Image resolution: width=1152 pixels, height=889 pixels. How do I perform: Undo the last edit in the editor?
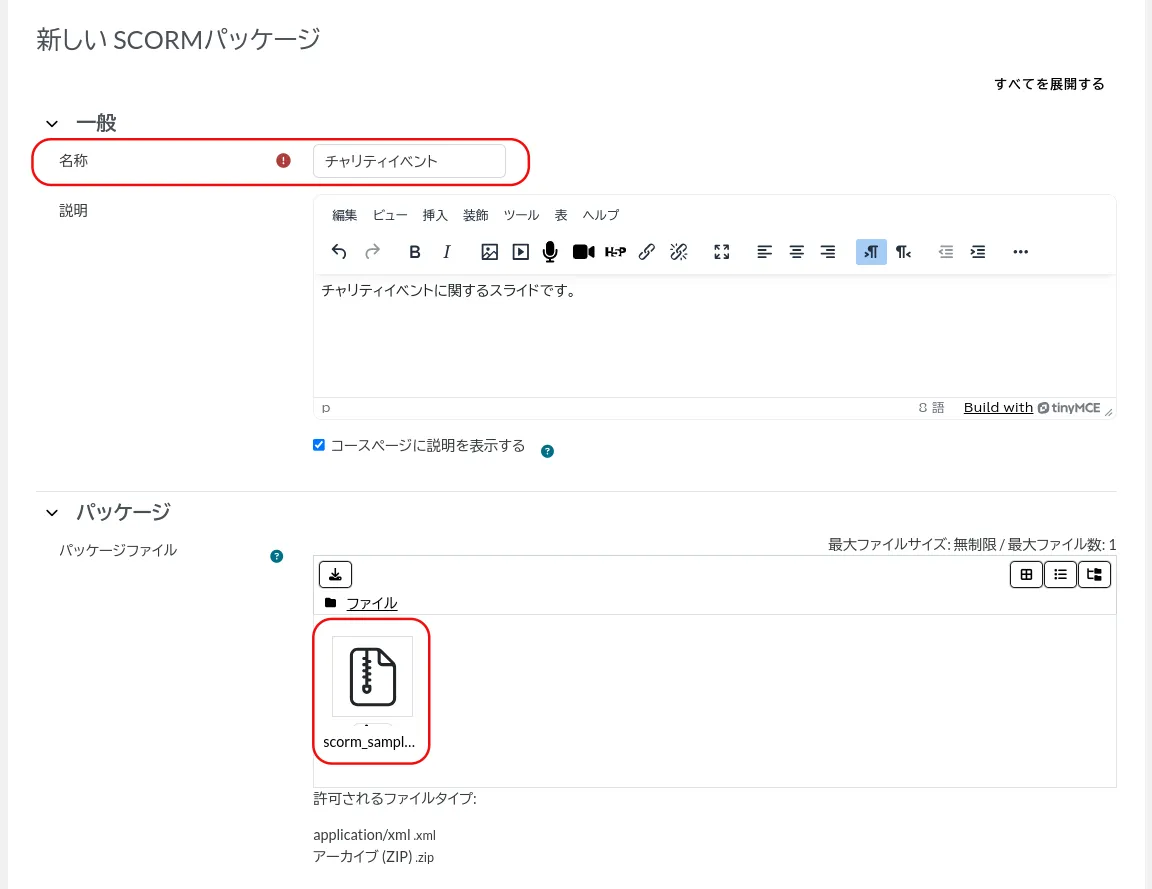339,252
